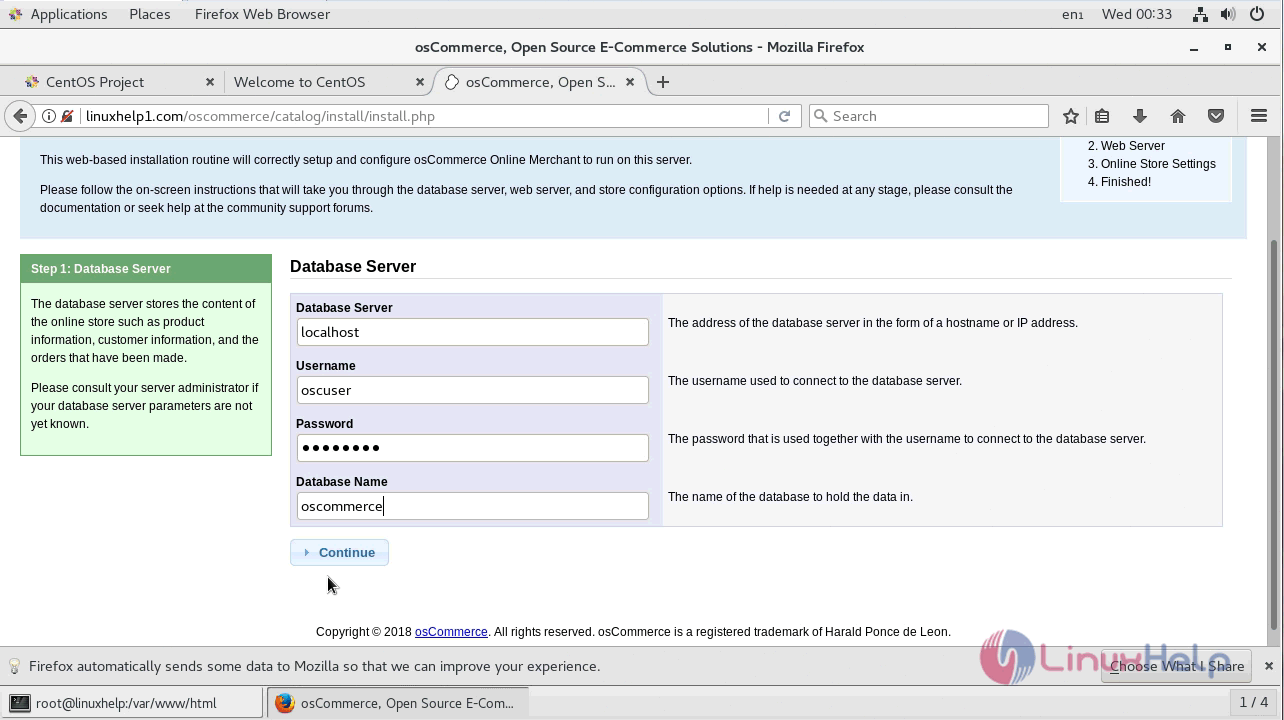Image resolution: width=1284 pixels, height=720 pixels.
Task: Click the URL address bar
Action: tap(425, 116)
